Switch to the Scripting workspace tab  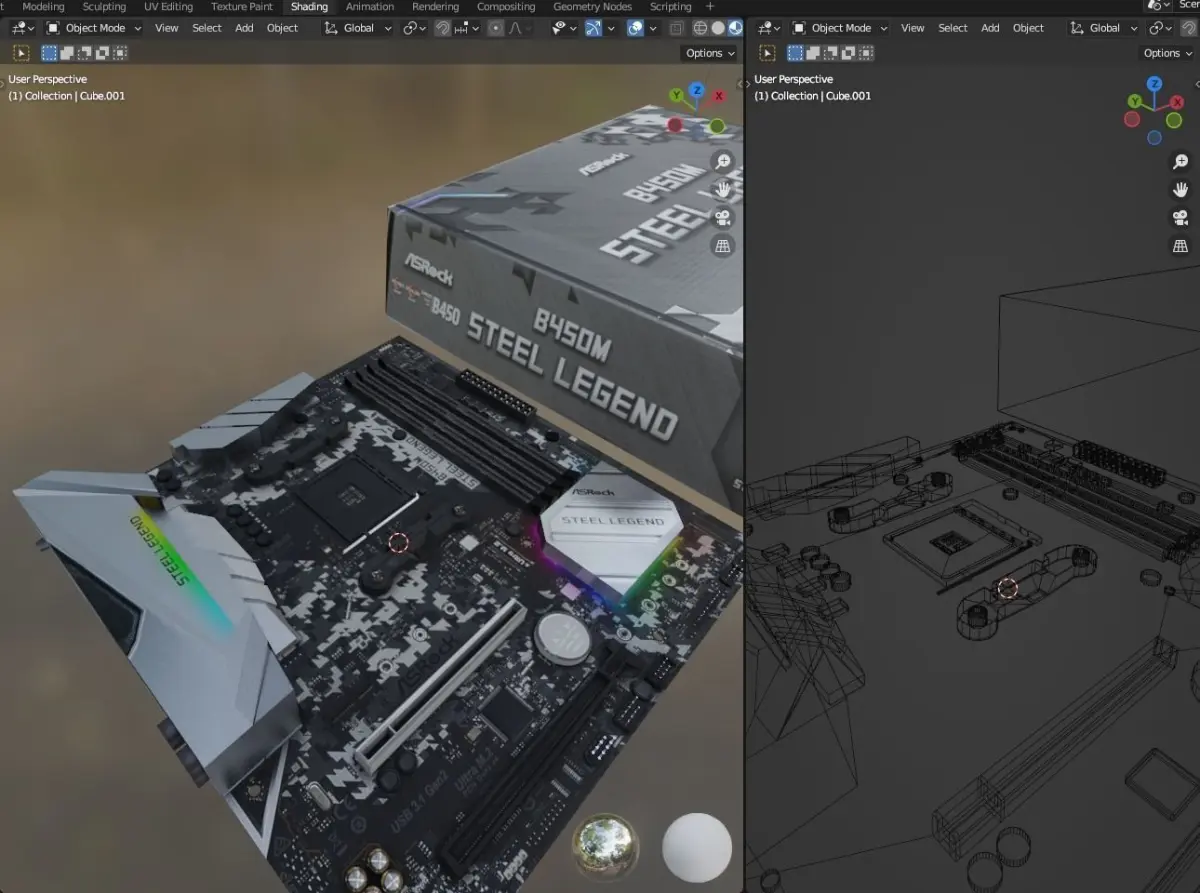pyautogui.click(x=670, y=7)
